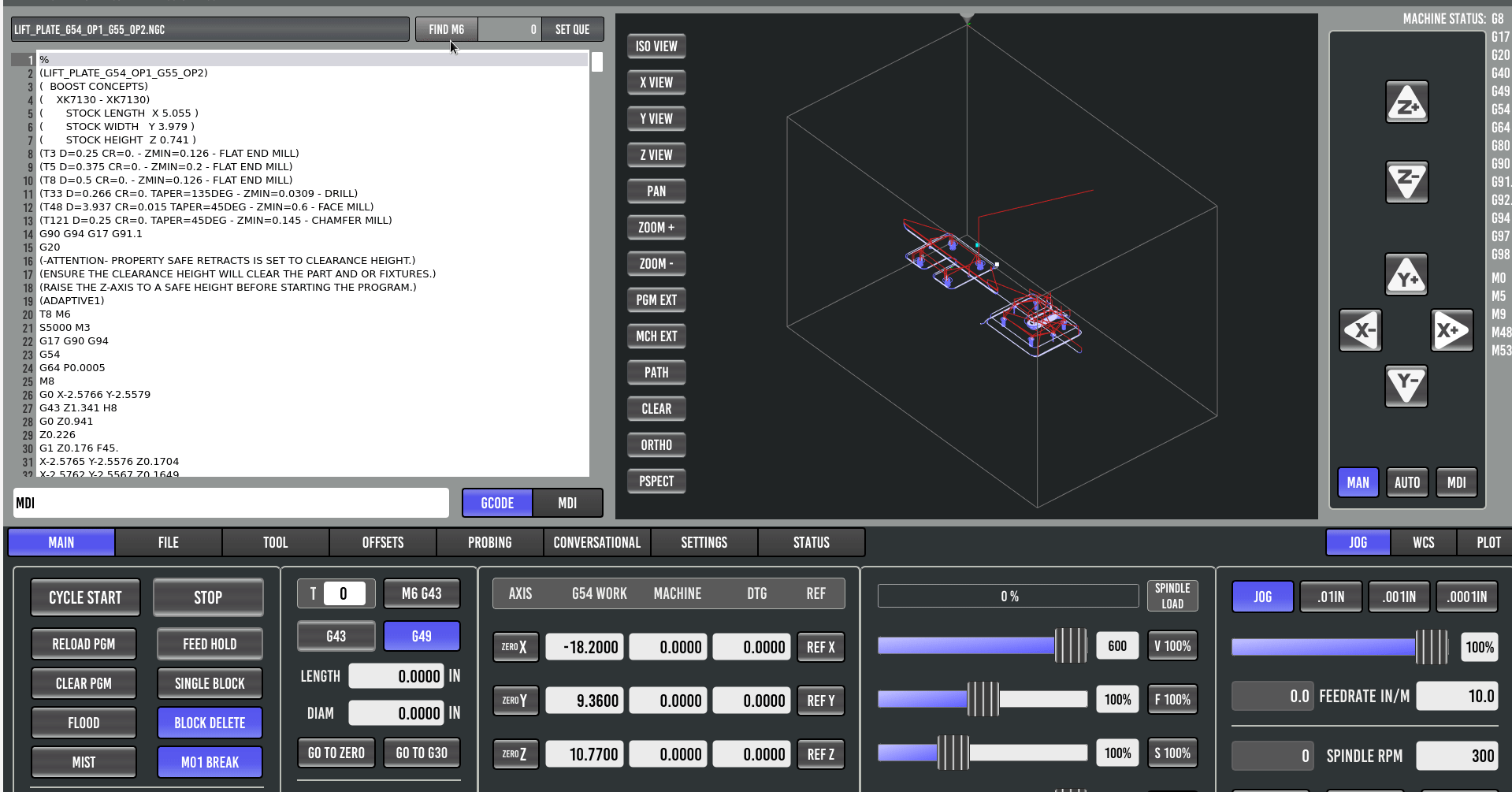Jog the Y+ axis arrow
The image size is (1512, 792).
[1406, 275]
